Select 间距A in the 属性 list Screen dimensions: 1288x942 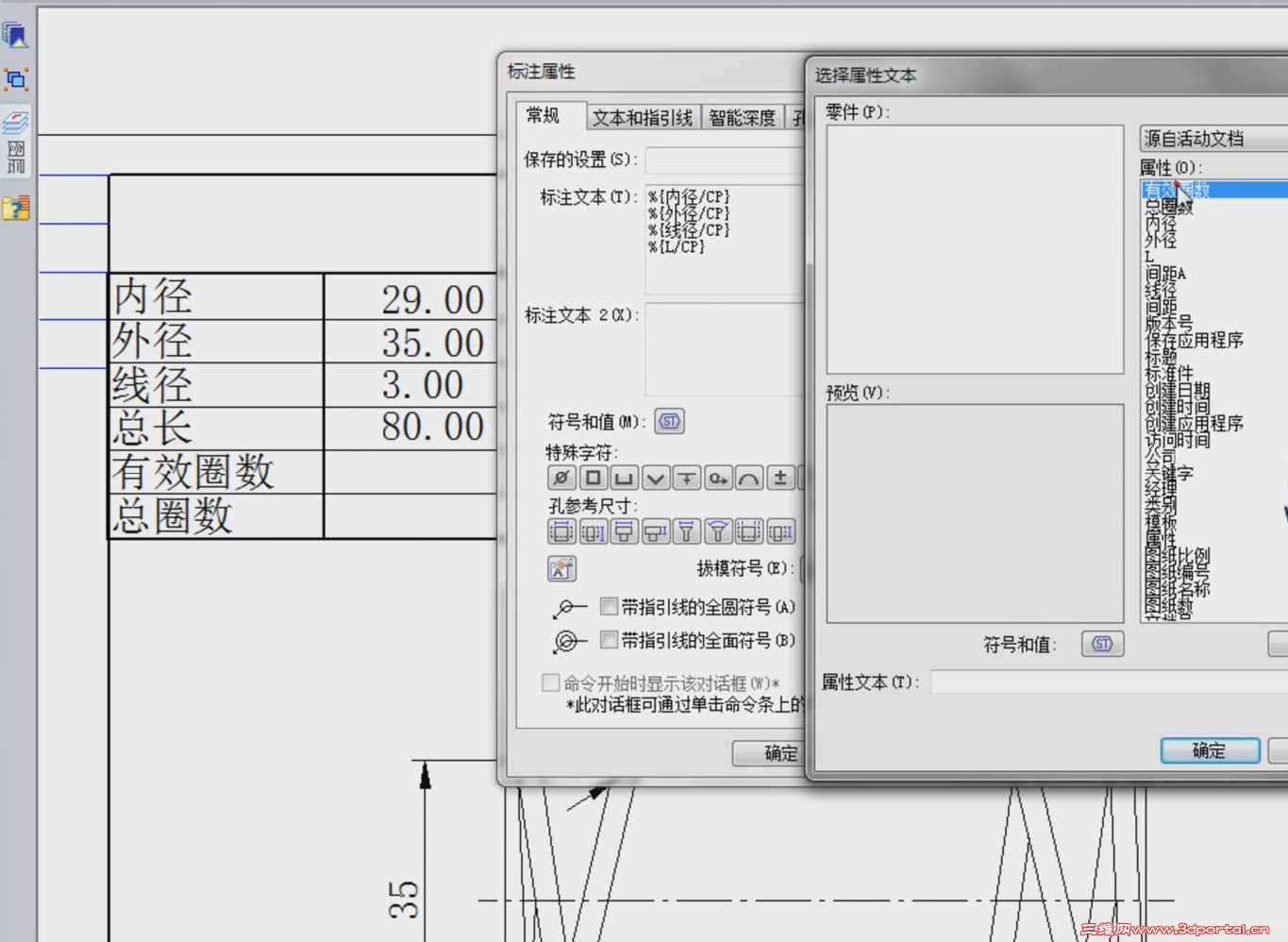pyautogui.click(x=1165, y=274)
